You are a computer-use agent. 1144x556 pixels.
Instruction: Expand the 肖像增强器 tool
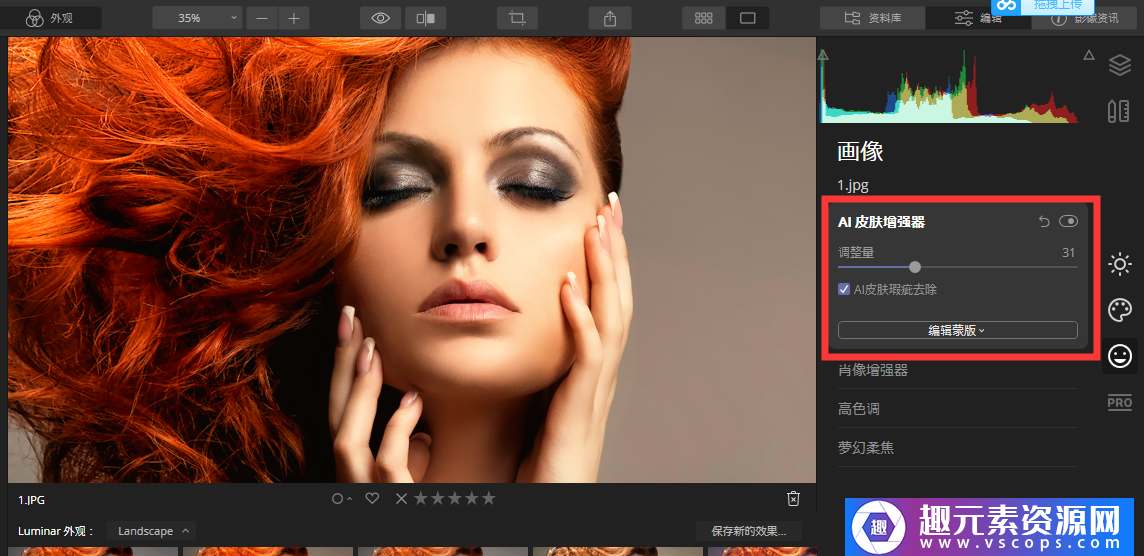click(873, 370)
